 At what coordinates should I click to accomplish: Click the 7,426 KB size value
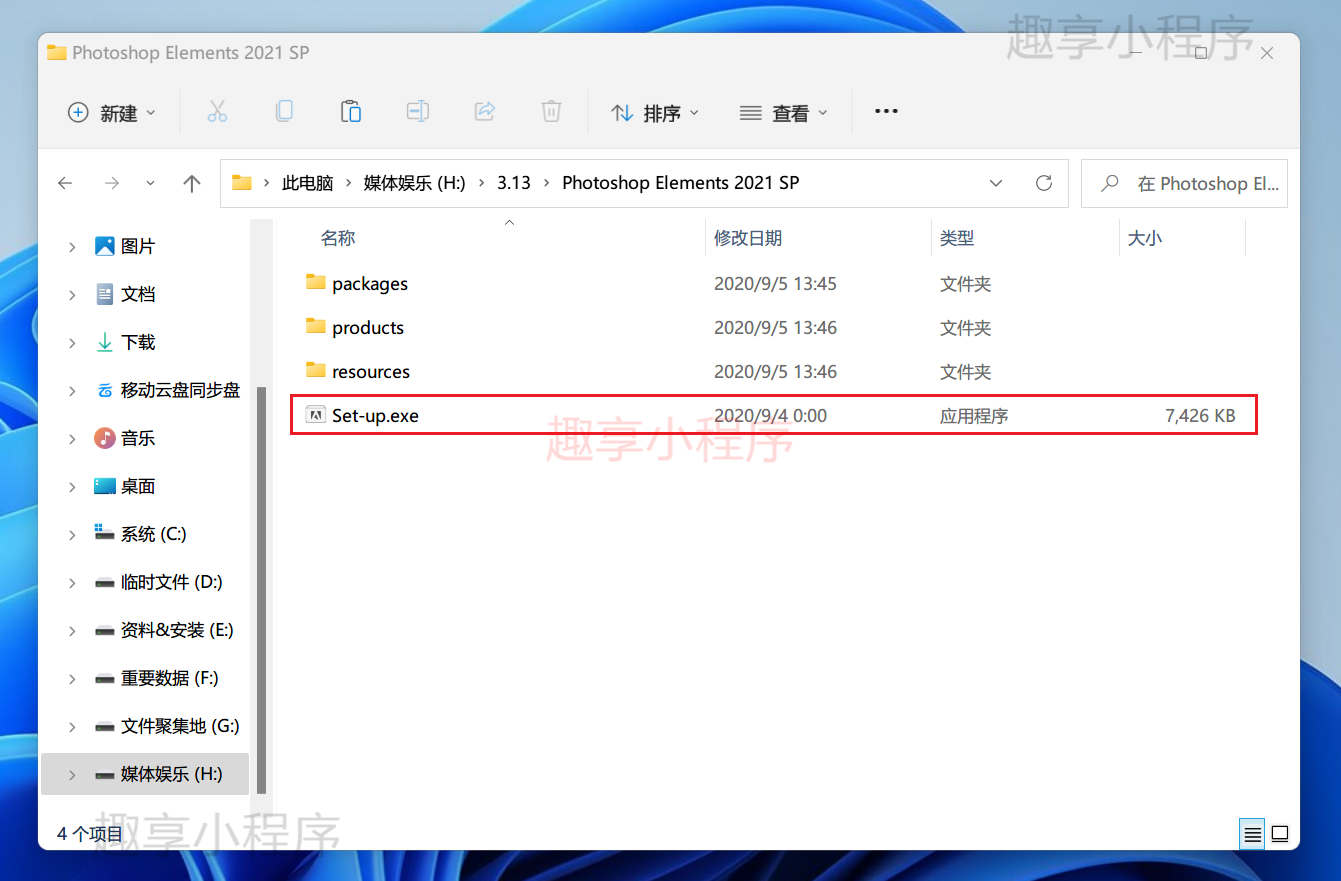[1200, 416]
